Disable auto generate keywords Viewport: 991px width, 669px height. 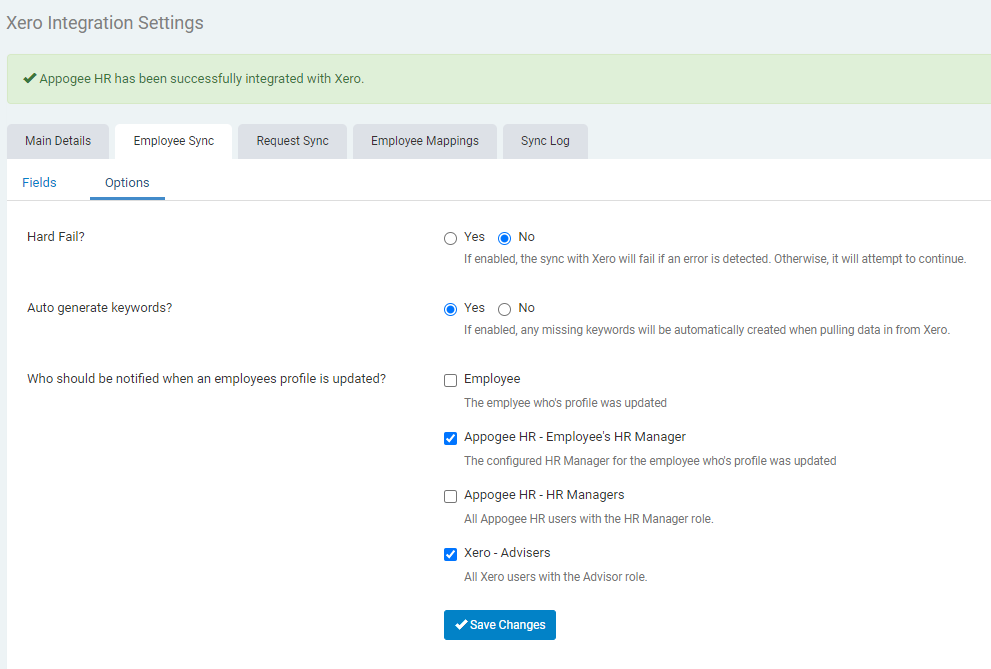click(504, 308)
